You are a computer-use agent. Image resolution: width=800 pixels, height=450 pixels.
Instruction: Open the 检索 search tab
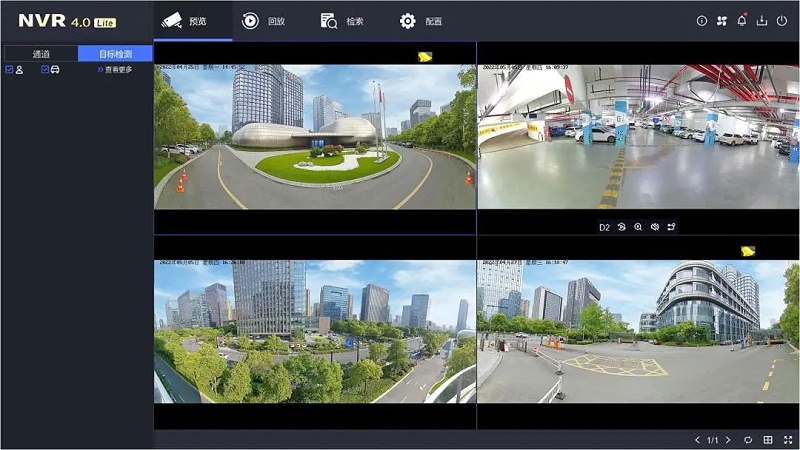point(343,21)
